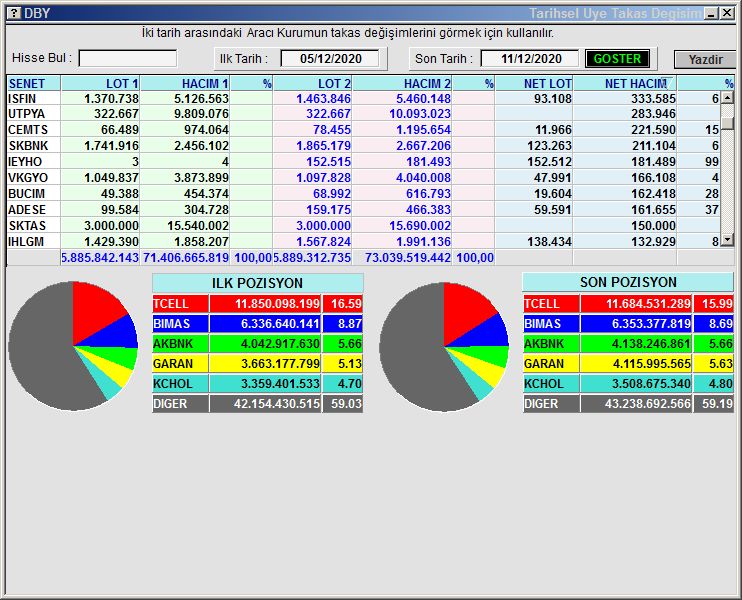Click DIGER in SON POZISYON legend
The image size is (742, 600).
pos(551,404)
